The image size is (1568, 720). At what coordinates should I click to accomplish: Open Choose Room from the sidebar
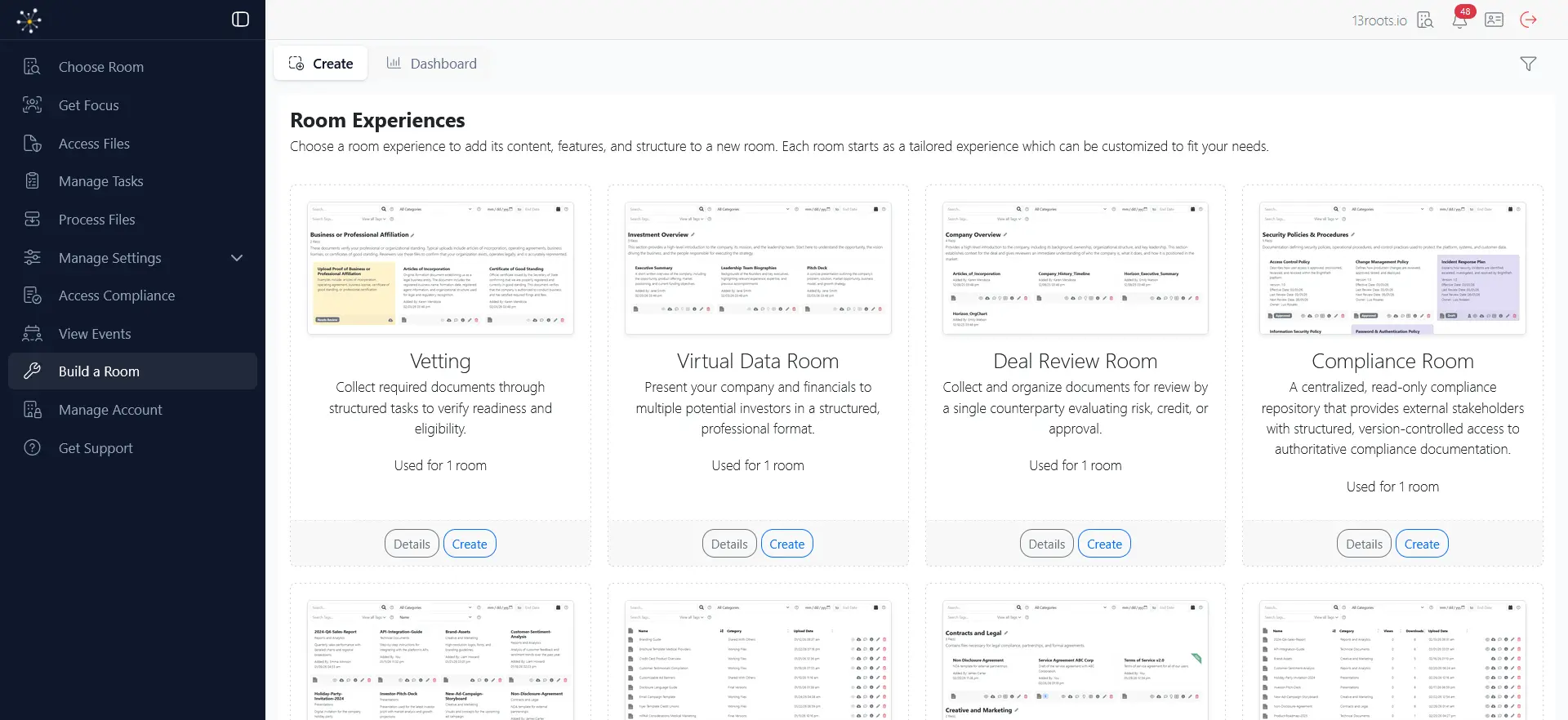click(x=132, y=67)
